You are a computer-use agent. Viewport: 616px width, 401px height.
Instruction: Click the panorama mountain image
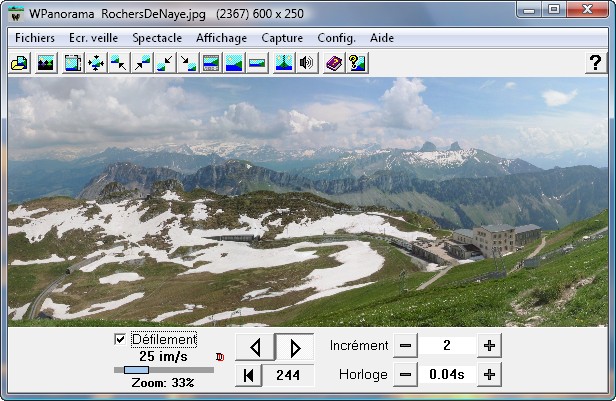[308, 201]
